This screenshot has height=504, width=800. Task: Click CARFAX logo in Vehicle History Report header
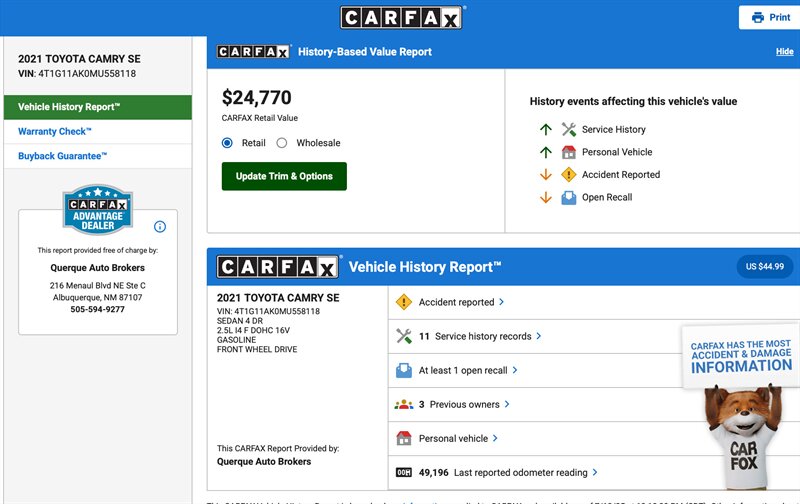click(278, 267)
